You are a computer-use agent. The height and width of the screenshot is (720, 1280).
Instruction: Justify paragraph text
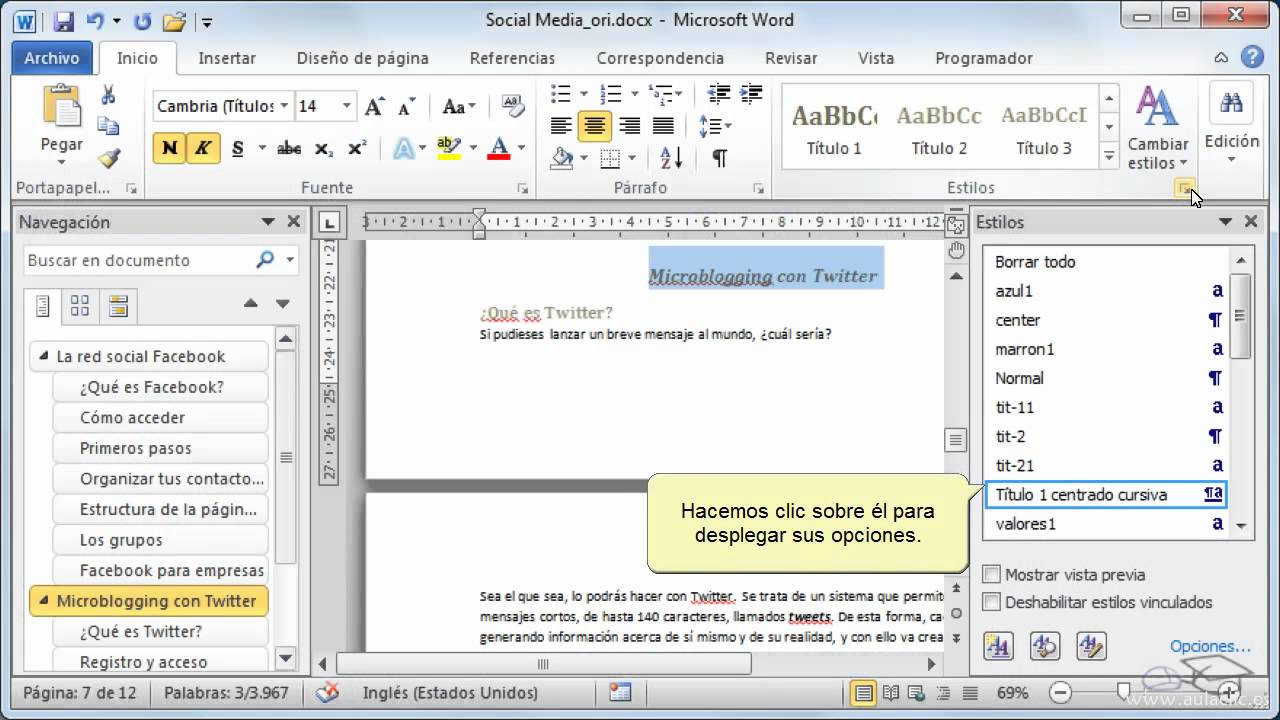(663, 126)
